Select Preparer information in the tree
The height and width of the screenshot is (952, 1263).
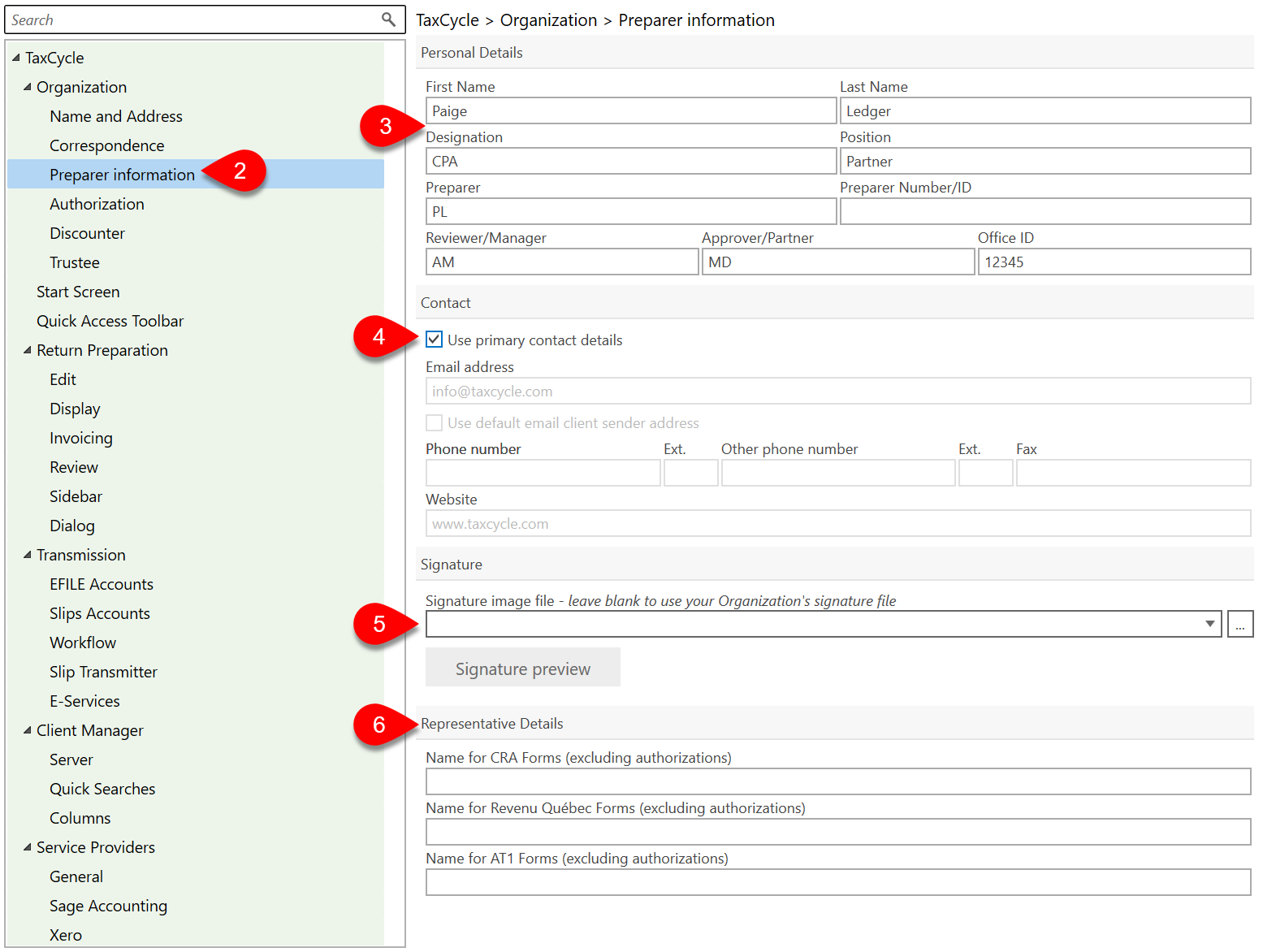click(x=123, y=175)
